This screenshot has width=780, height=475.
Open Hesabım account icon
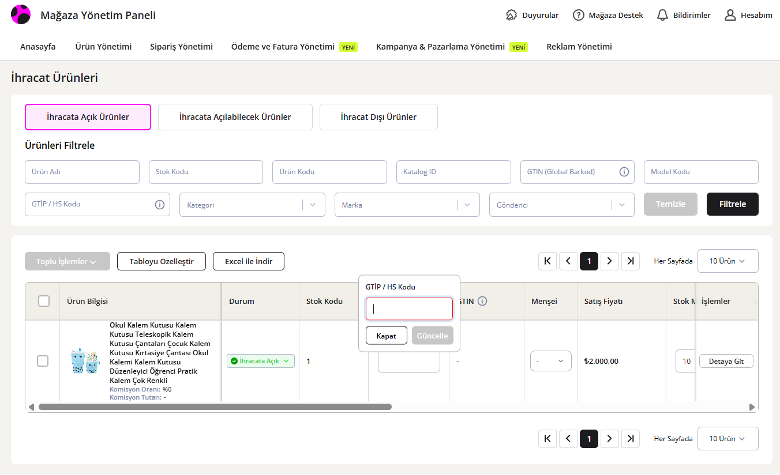(730, 15)
